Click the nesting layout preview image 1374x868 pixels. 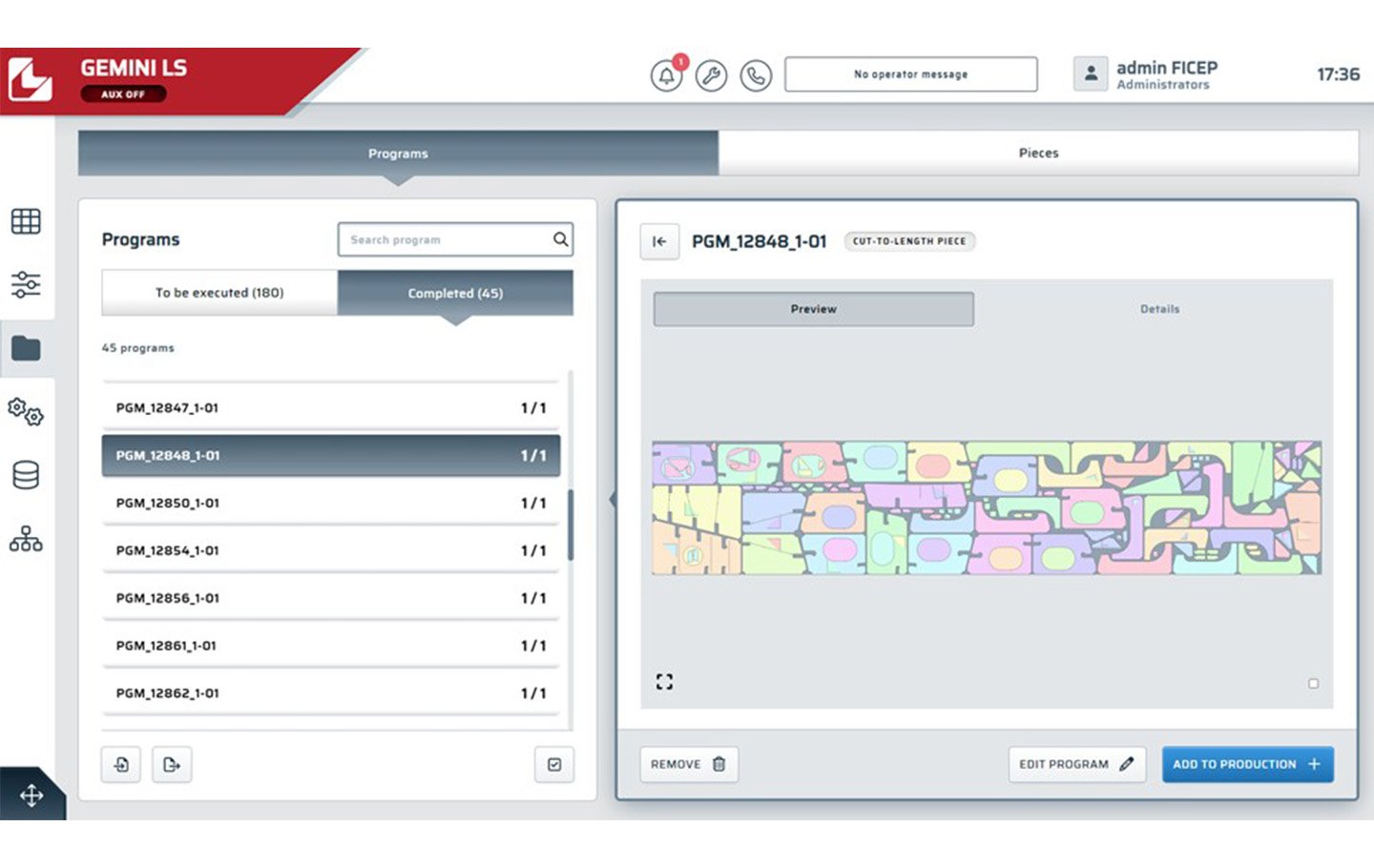(x=987, y=507)
